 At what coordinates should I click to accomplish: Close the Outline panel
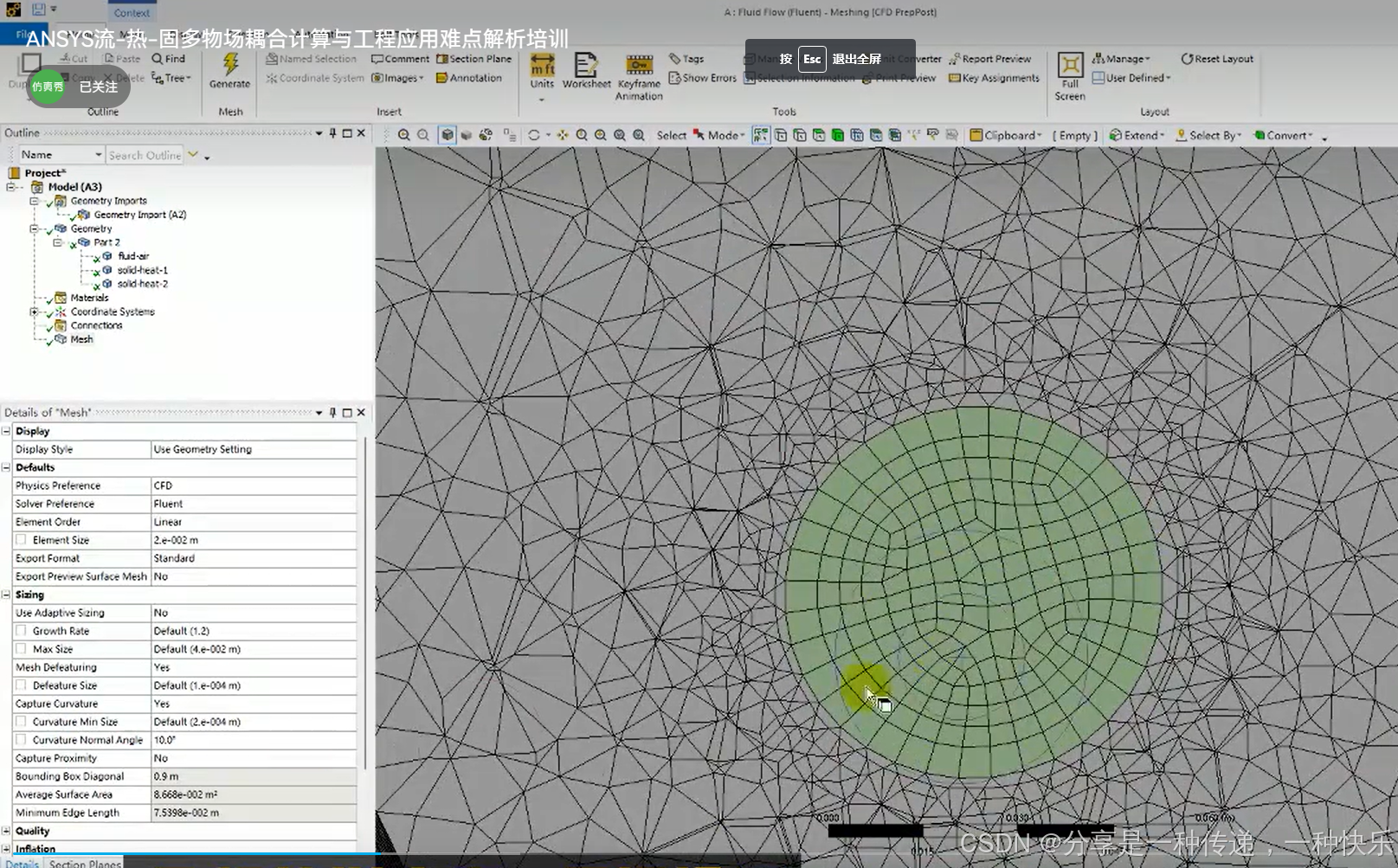pyautogui.click(x=361, y=133)
